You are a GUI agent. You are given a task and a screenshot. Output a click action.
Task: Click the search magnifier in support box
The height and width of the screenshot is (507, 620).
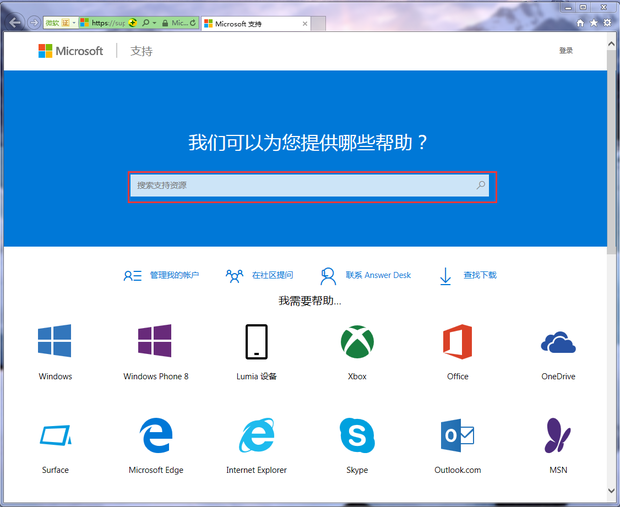tap(481, 185)
